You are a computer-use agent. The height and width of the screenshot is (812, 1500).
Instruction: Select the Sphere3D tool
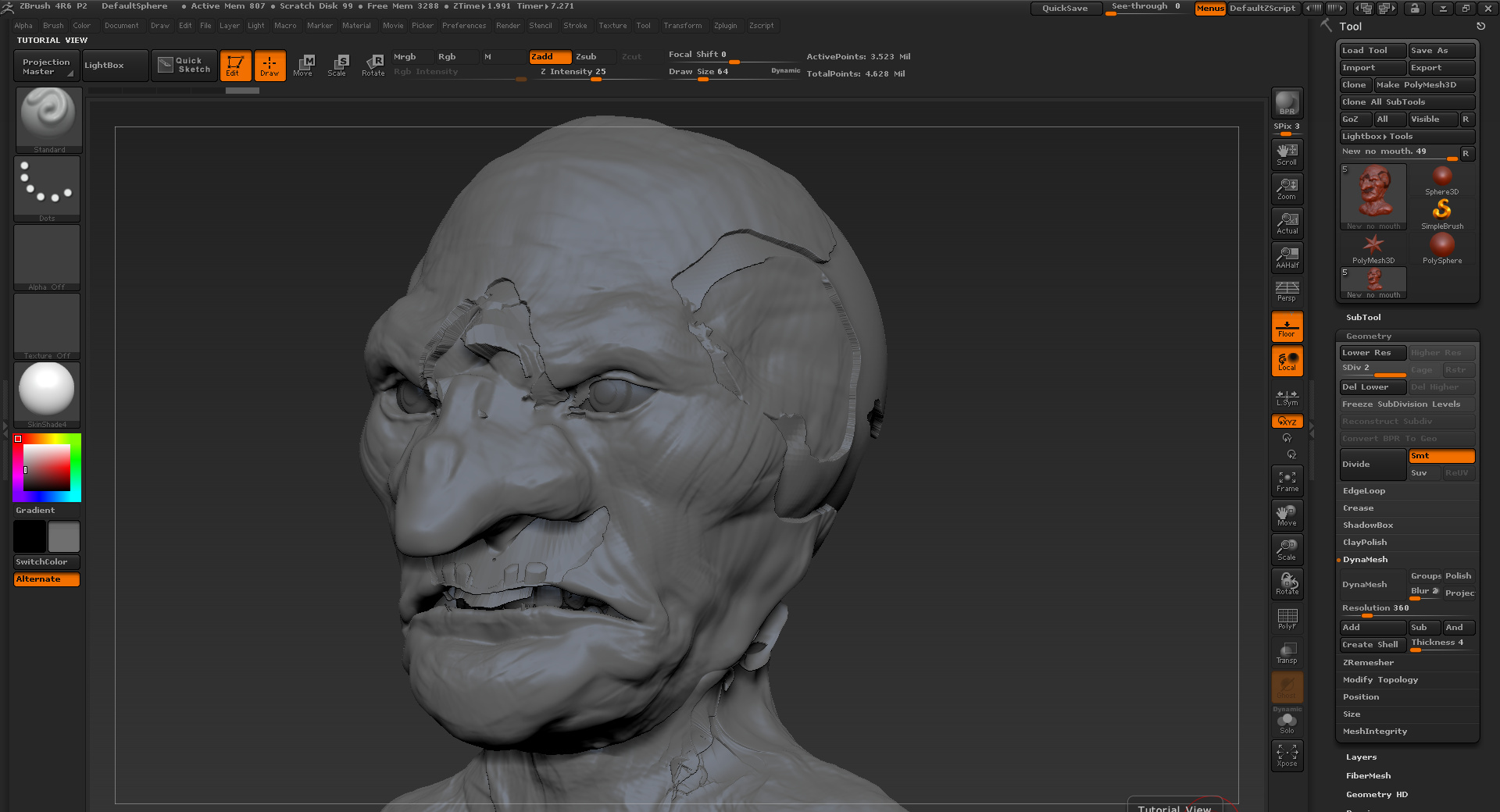1441,180
